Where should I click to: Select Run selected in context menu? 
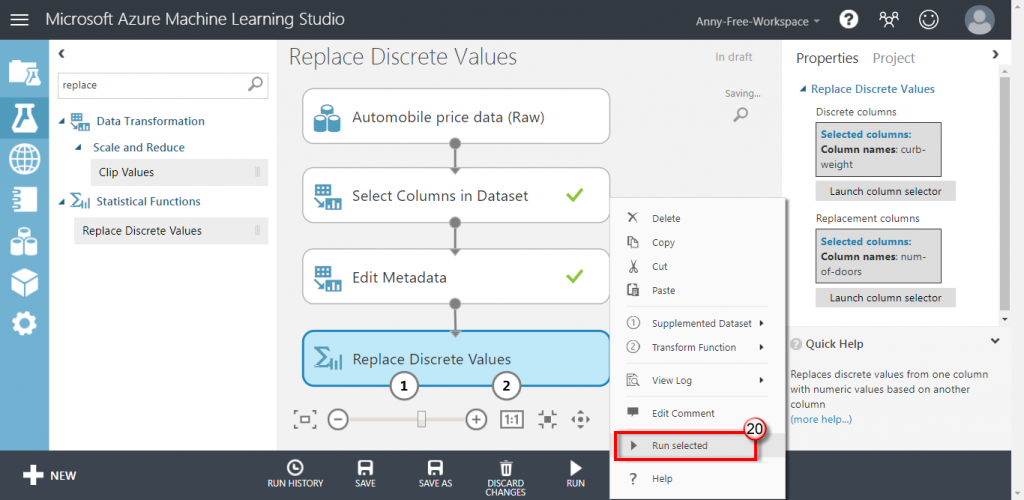click(x=680, y=445)
